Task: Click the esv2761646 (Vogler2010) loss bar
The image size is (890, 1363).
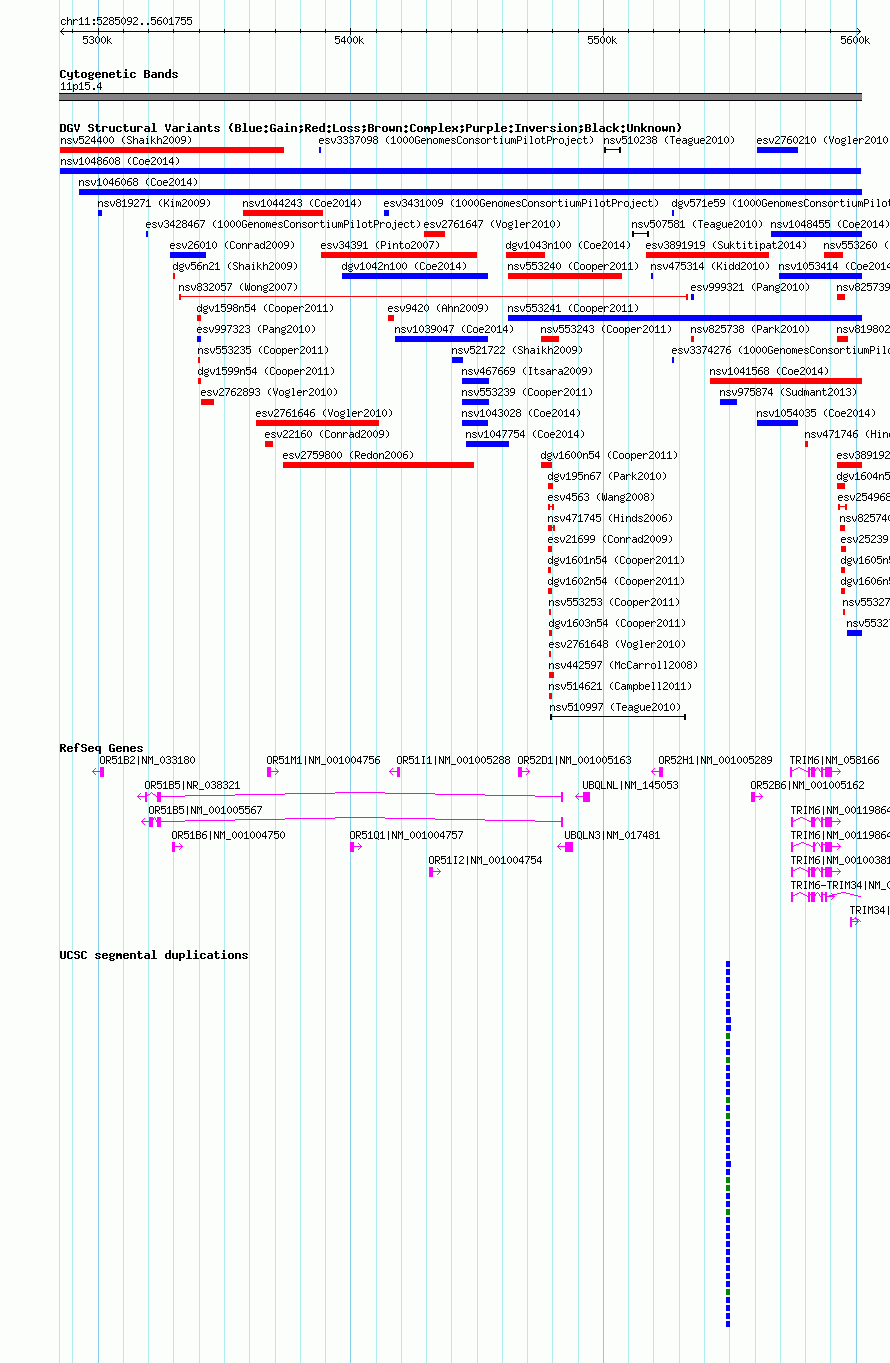Action: click(317, 423)
